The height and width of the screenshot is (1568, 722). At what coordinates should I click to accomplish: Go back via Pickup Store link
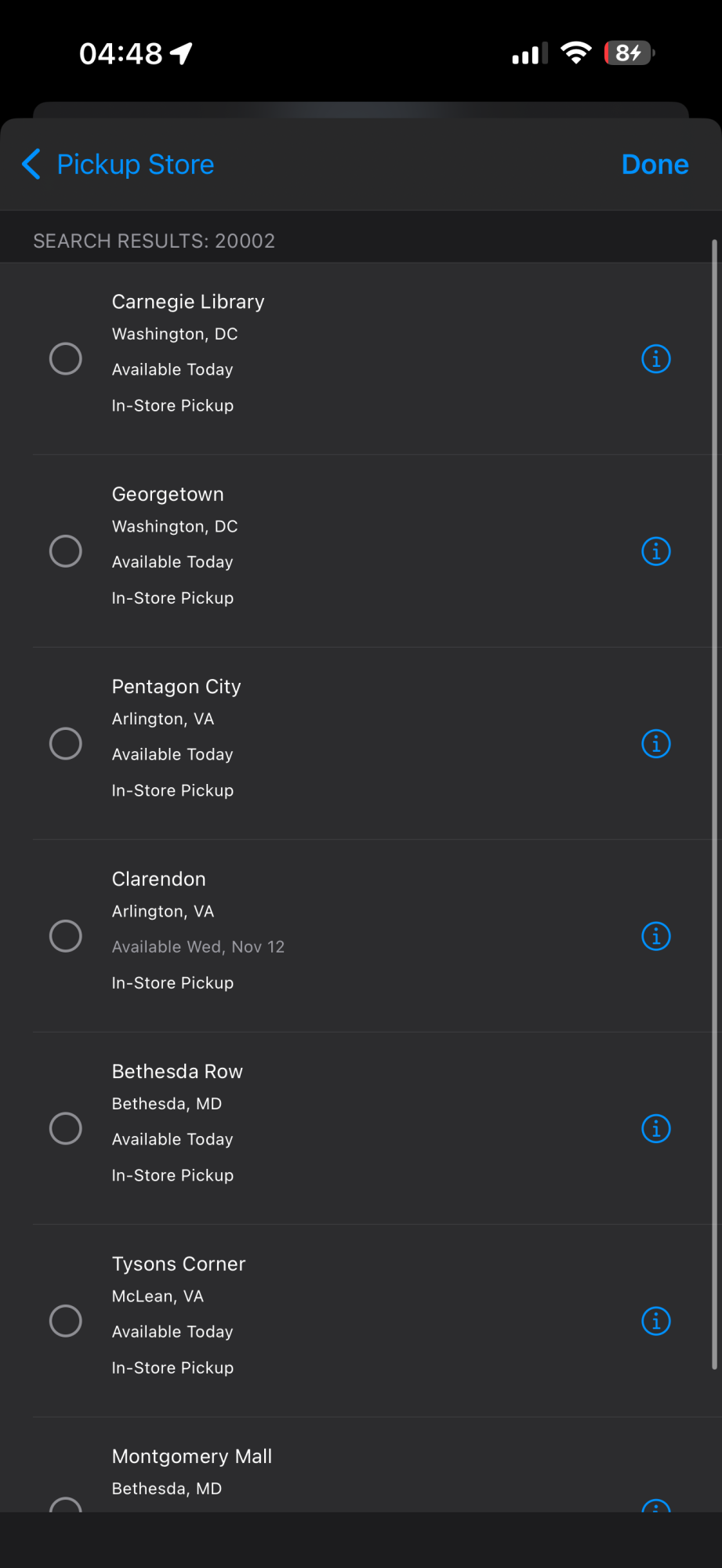click(x=136, y=165)
